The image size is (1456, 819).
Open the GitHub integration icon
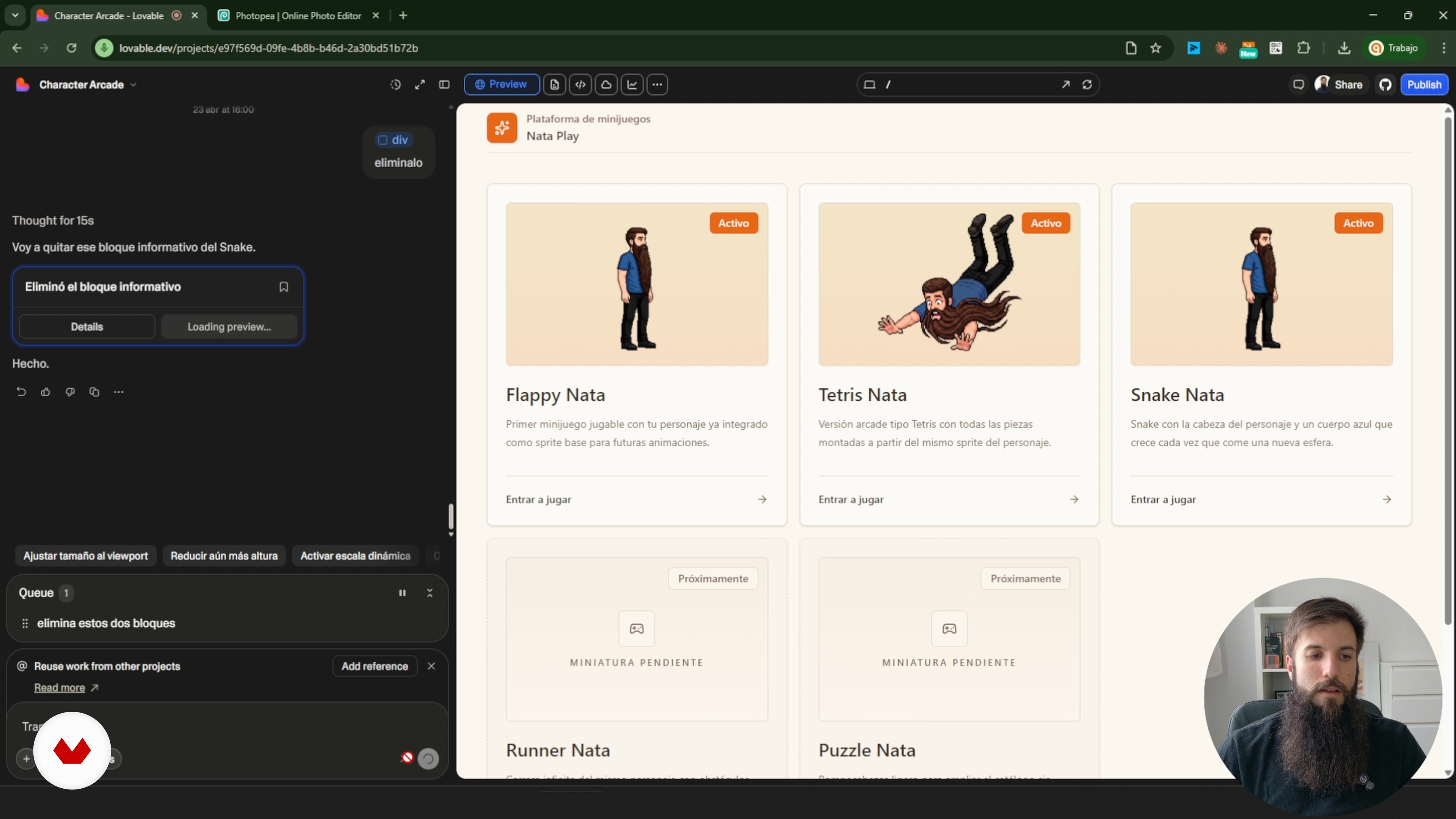click(1385, 85)
